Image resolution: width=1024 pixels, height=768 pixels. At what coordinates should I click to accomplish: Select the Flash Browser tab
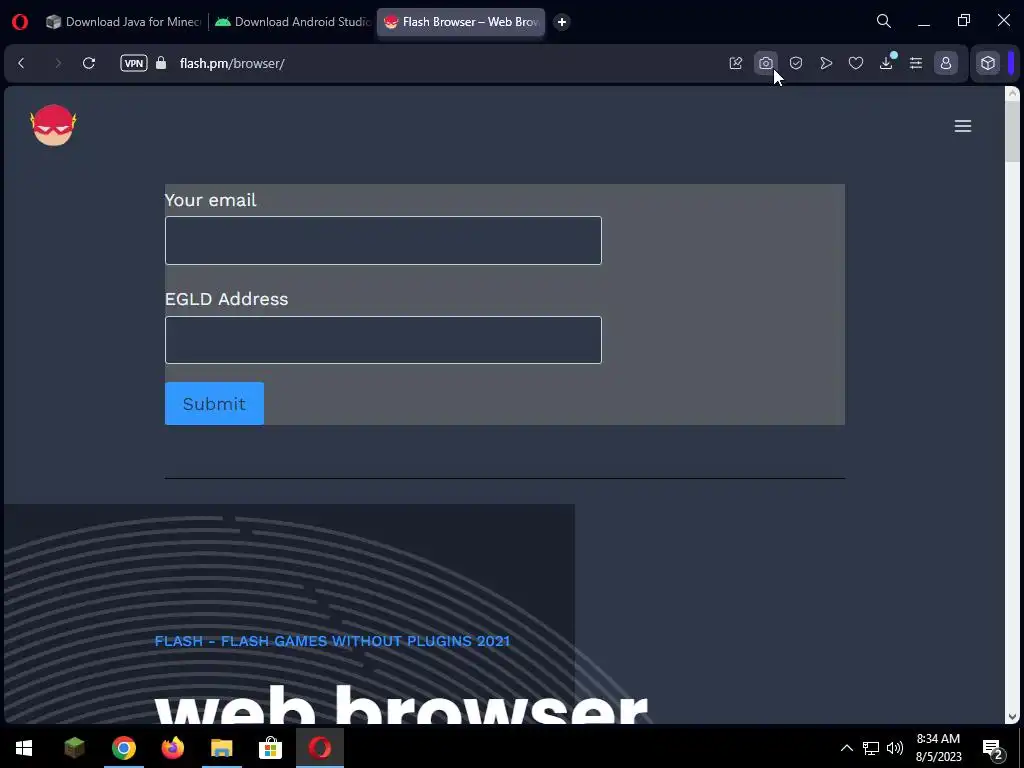[x=461, y=22]
